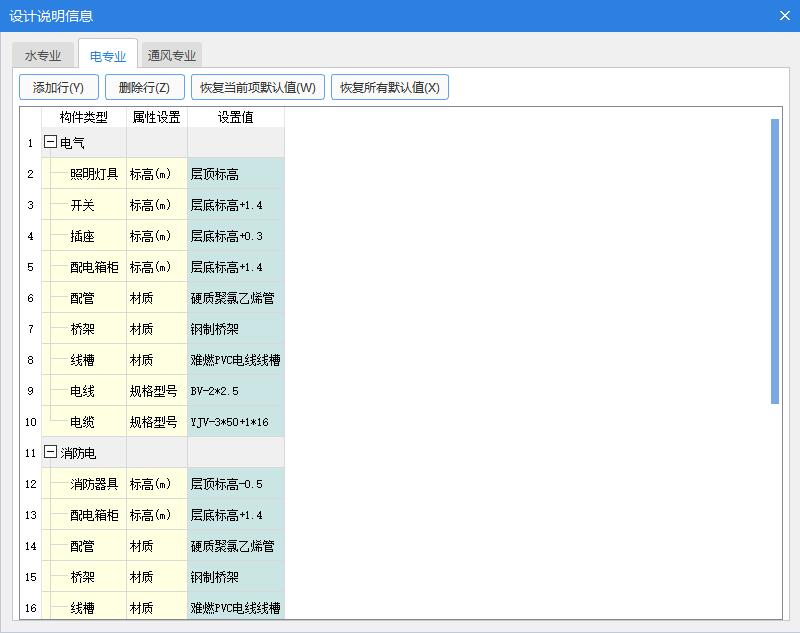Collapse the 电气 group
Viewport: 800px width, 633px height.
click(x=50, y=143)
